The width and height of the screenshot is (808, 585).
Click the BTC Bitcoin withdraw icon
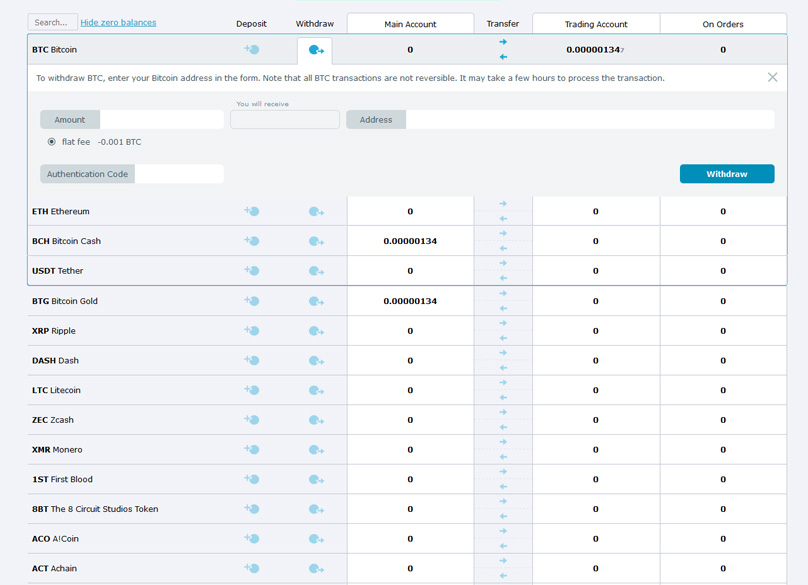coord(316,50)
